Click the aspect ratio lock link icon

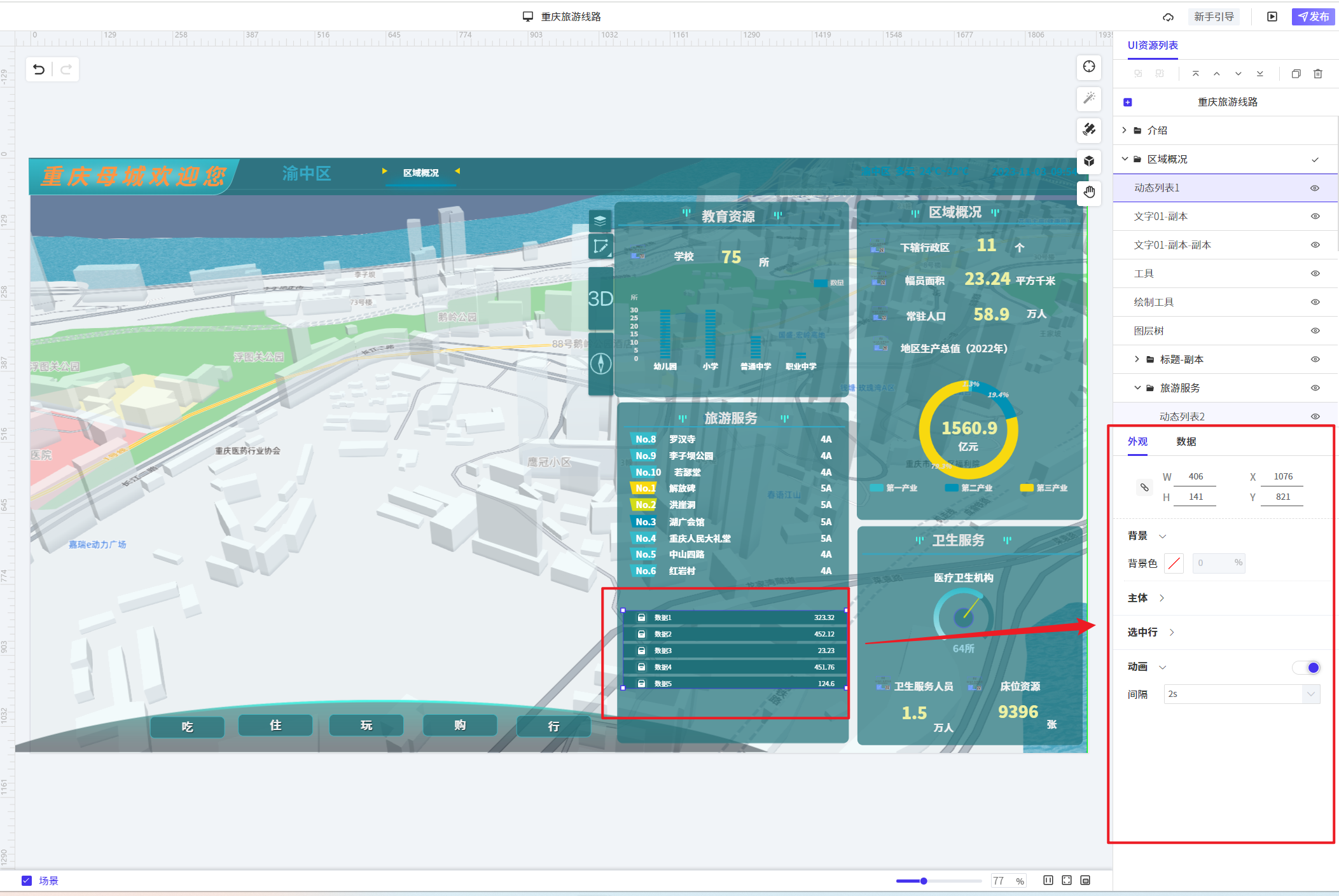pyautogui.click(x=1144, y=488)
